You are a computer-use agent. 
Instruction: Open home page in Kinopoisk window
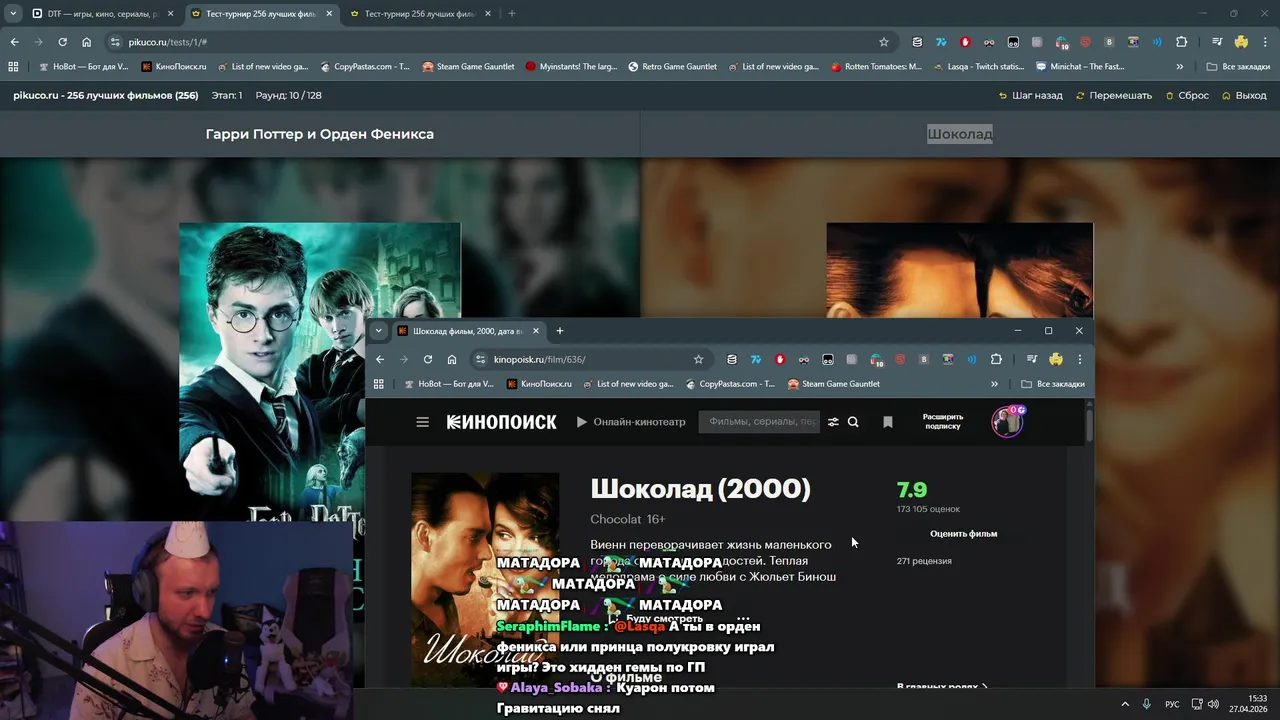(x=452, y=360)
